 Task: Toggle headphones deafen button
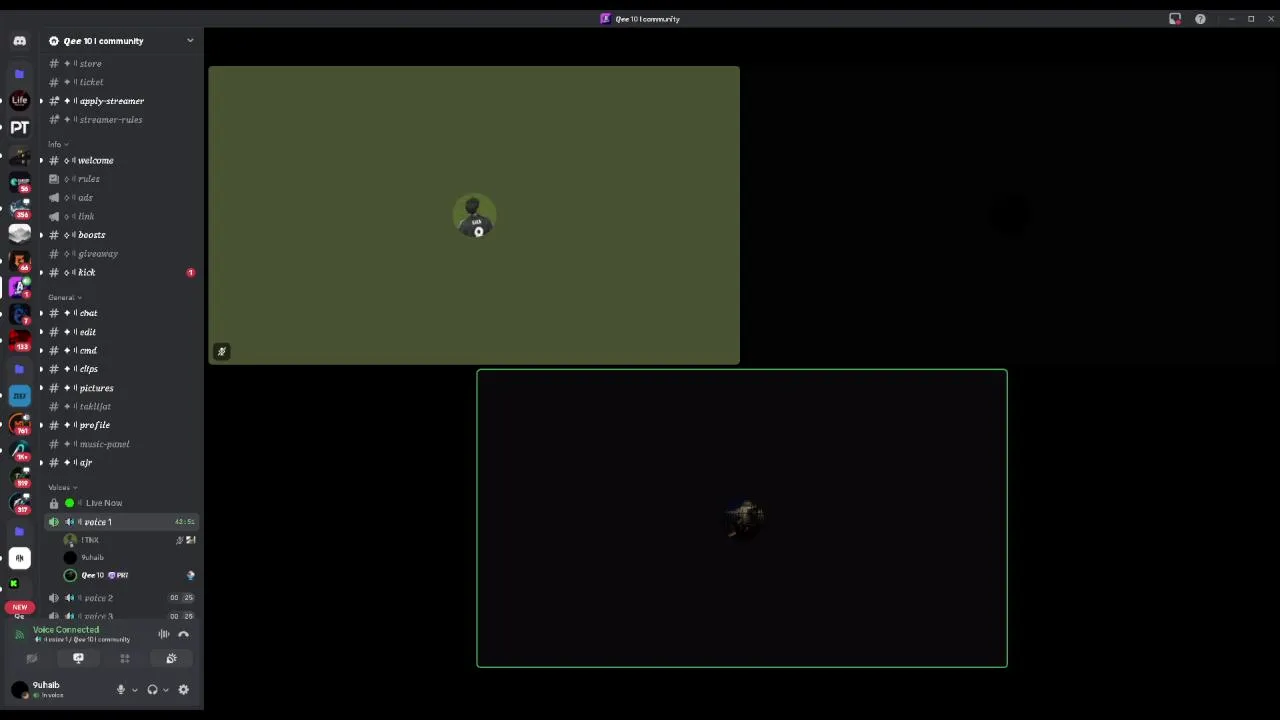[152, 690]
